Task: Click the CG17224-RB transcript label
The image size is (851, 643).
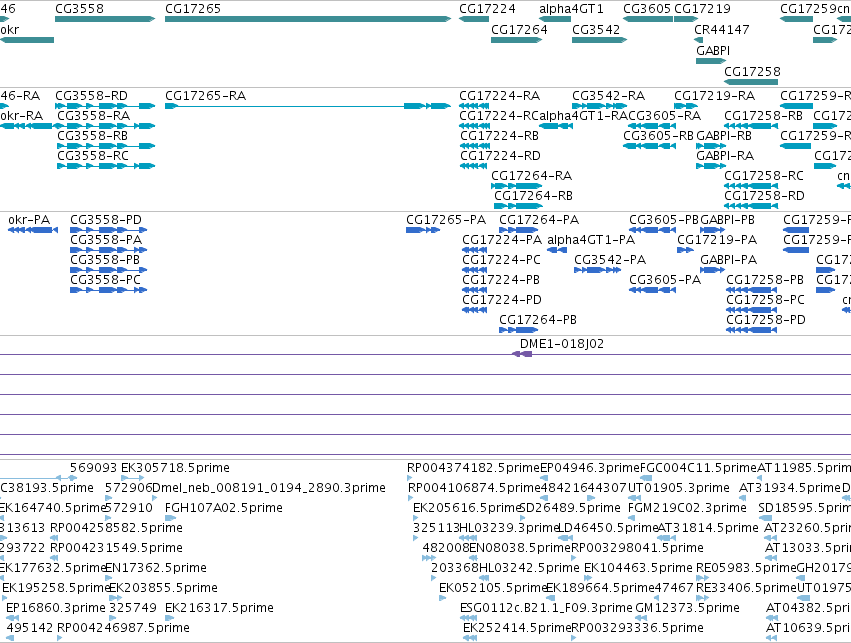Action: 499,136
